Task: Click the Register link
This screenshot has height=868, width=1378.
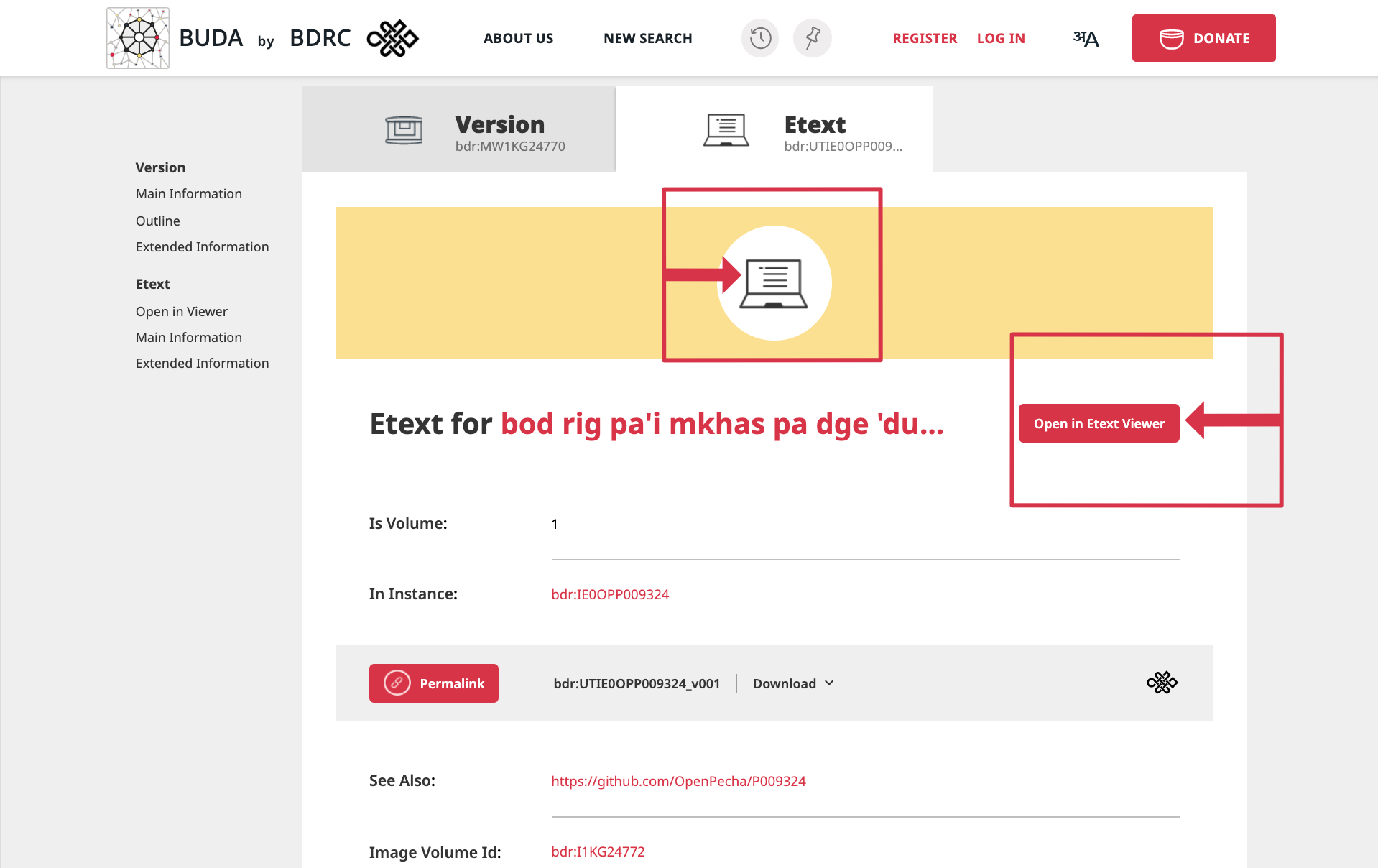Action: pos(925,38)
